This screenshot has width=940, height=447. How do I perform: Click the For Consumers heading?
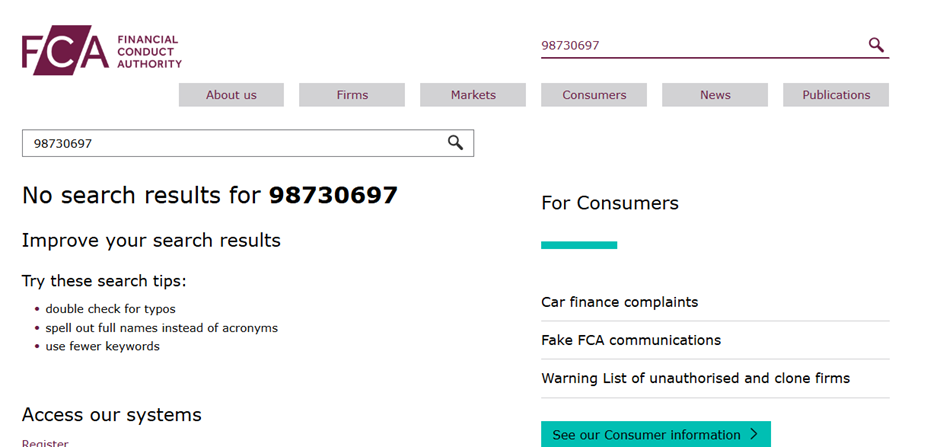(x=610, y=203)
